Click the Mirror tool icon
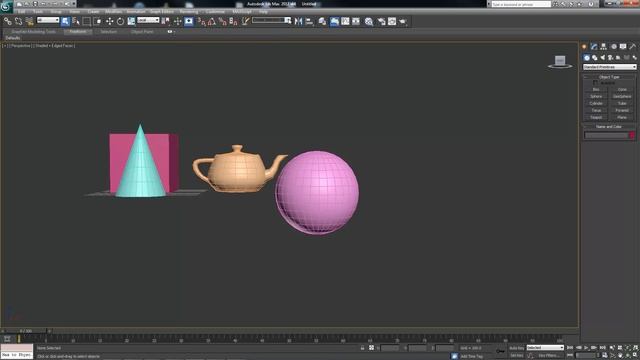Viewport: 640px width, 360px height. 298,21
